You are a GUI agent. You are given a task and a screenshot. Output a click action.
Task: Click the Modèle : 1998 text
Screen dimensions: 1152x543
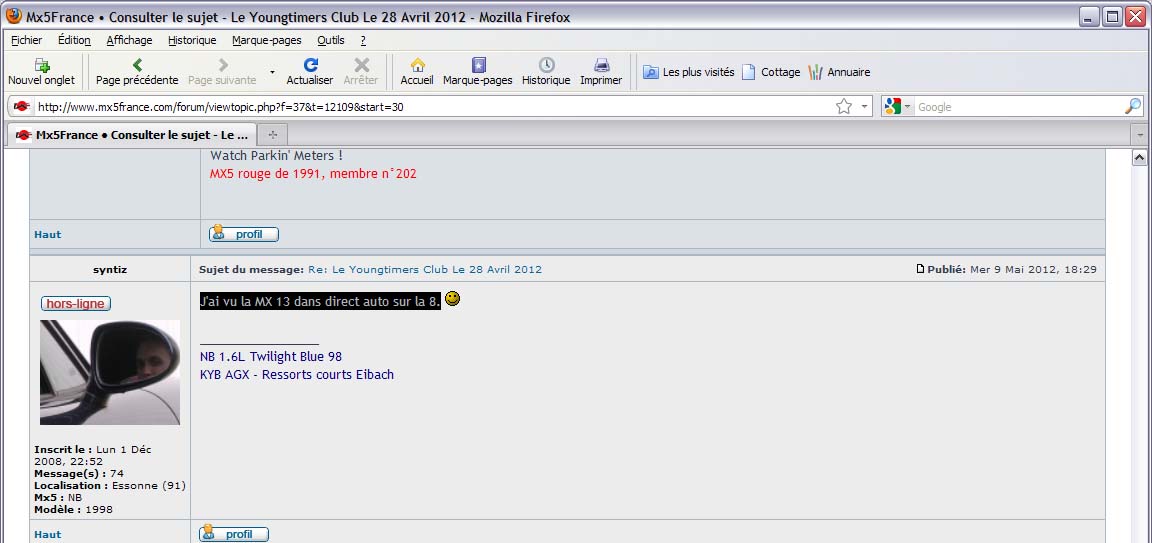pos(73,509)
